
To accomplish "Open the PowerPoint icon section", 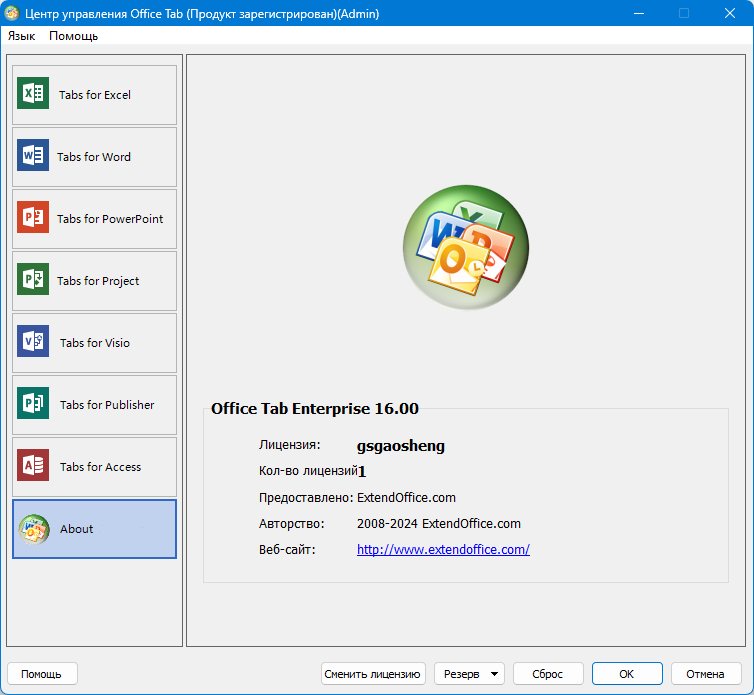I will tap(33, 217).
